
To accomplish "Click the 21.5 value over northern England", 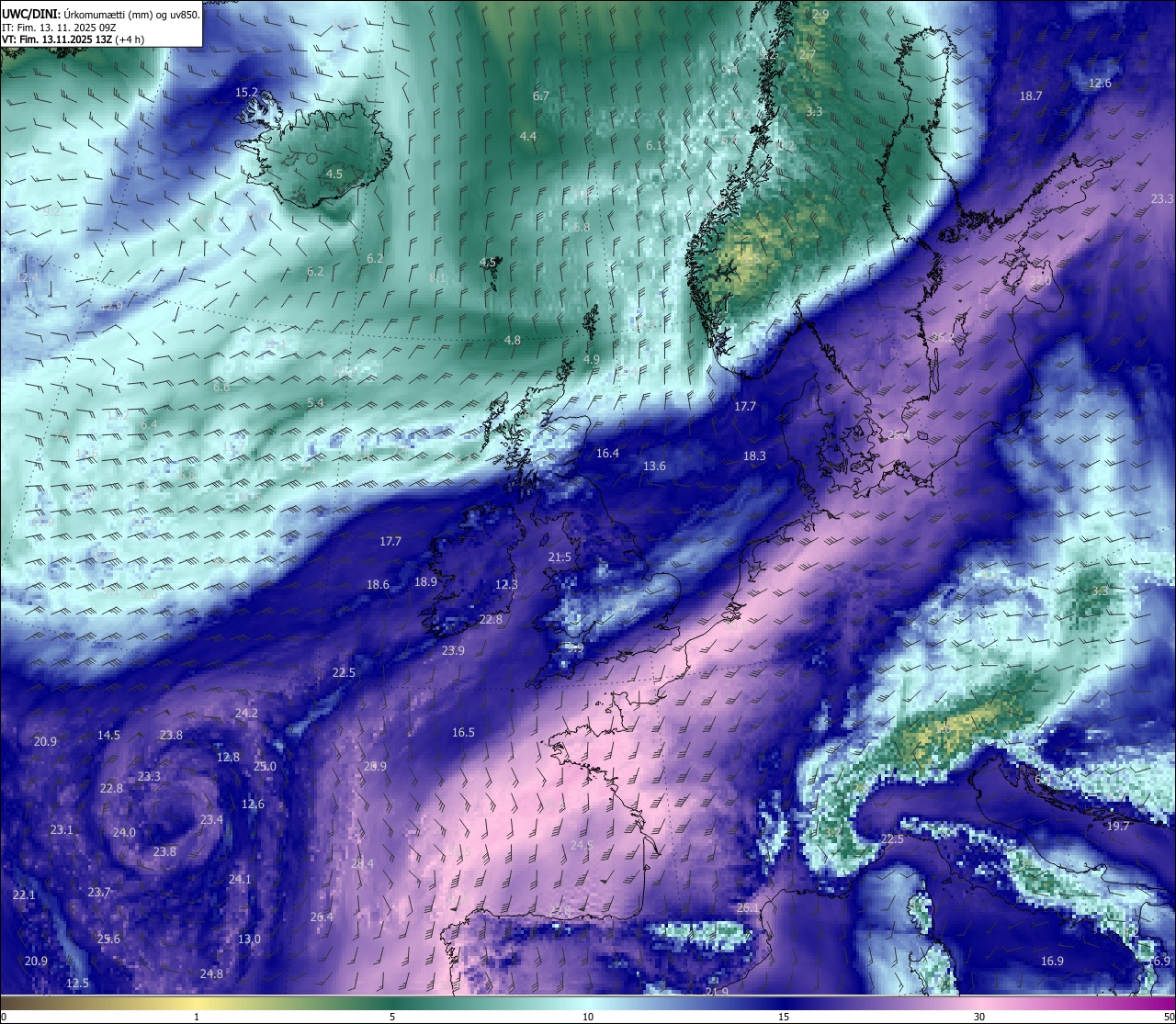I will [560, 557].
